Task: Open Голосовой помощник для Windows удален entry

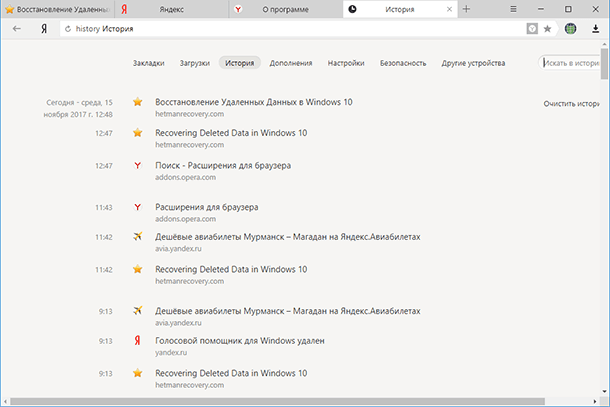Action: point(240,341)
